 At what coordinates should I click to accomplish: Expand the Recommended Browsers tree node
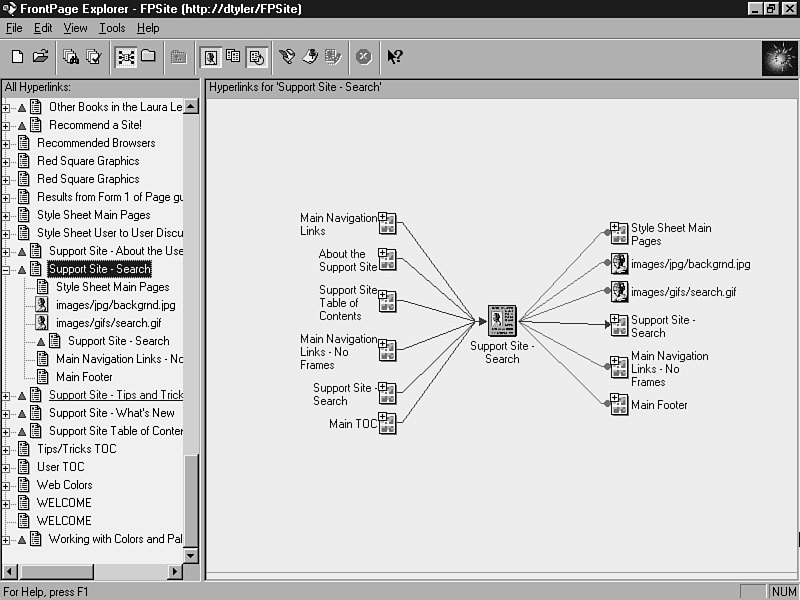pos(7,143)
